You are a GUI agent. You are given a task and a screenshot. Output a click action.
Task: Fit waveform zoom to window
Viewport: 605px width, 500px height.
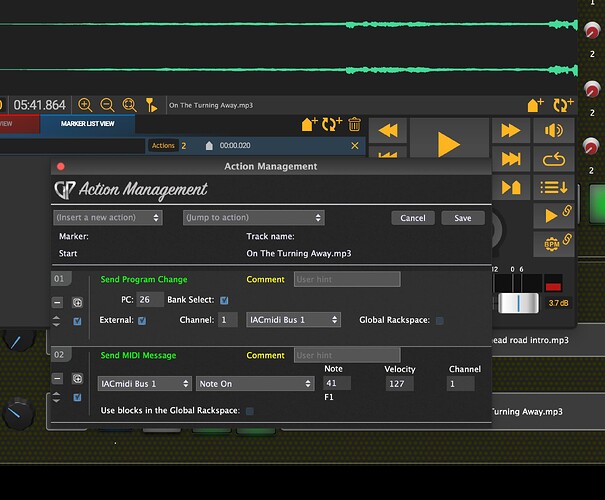(x=130, y=105)
